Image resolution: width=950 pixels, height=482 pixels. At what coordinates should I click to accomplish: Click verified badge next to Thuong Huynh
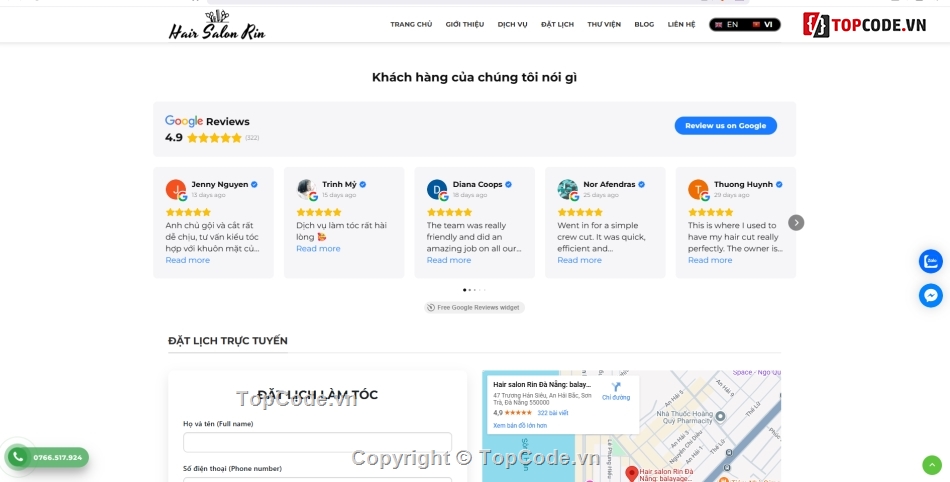pos(779,185)
